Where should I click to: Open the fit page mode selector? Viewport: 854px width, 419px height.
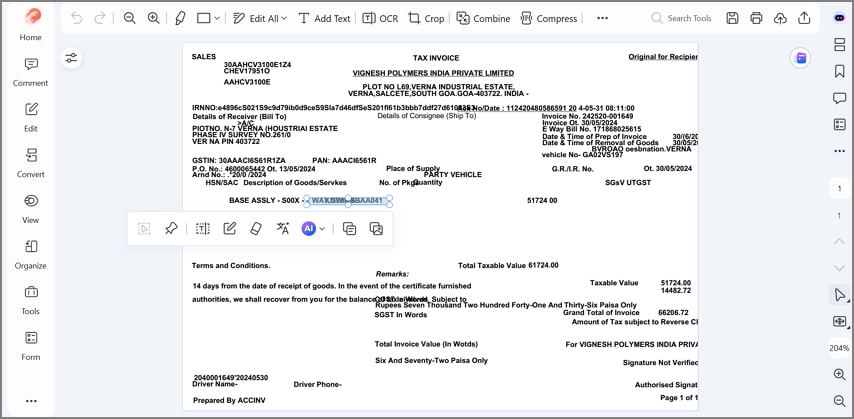839,321
